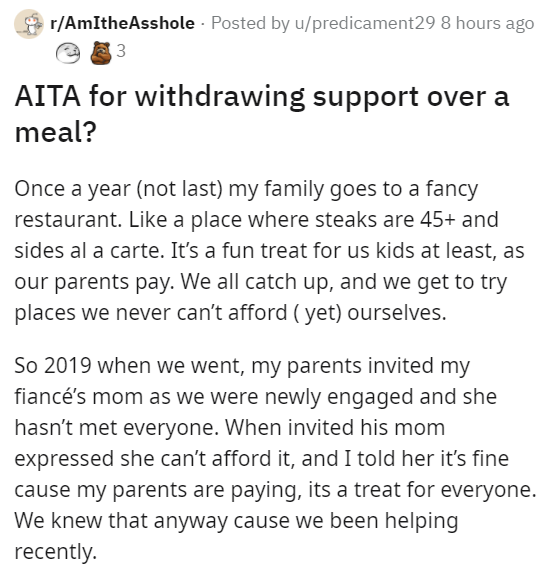
Task: Click the award count number 3
Action: [121, 51]
